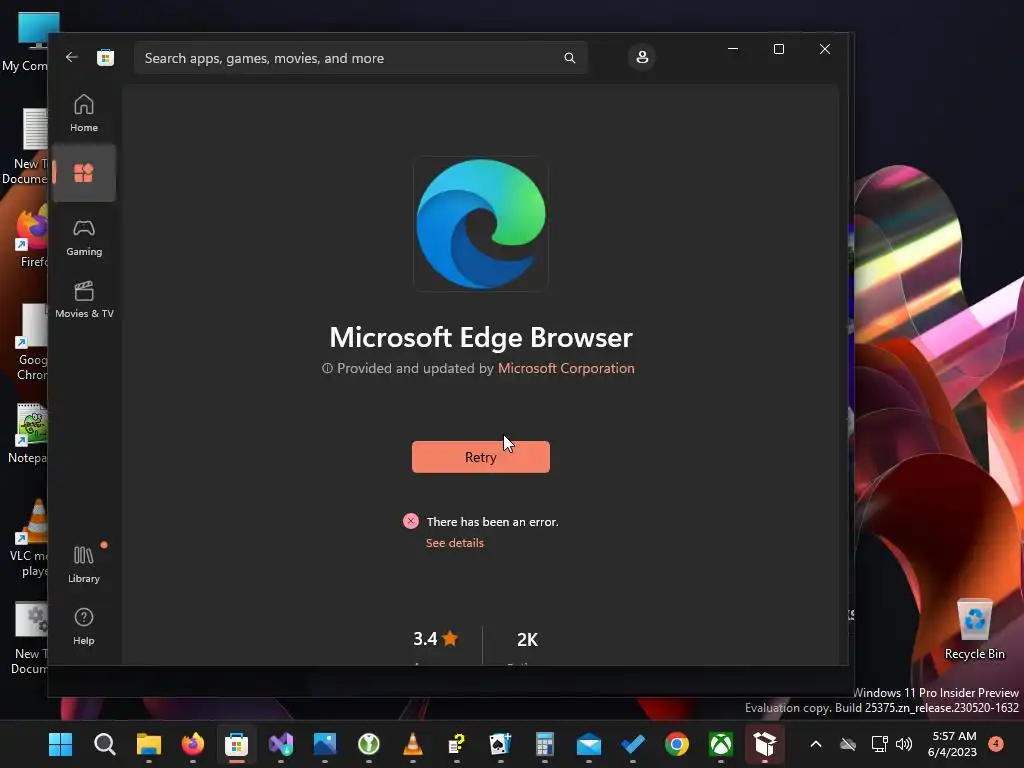
Task: Open taskbar Search
Action: [x=104, y=744]
